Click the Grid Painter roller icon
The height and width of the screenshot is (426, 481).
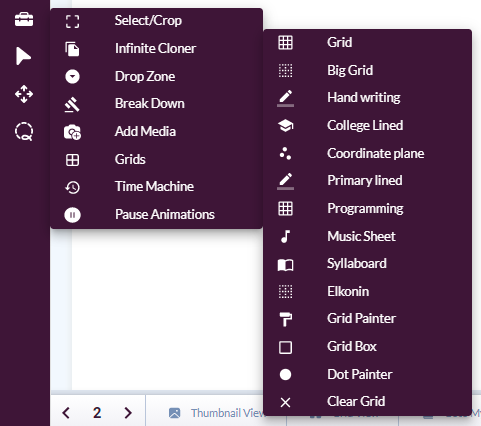click(285, 319)
